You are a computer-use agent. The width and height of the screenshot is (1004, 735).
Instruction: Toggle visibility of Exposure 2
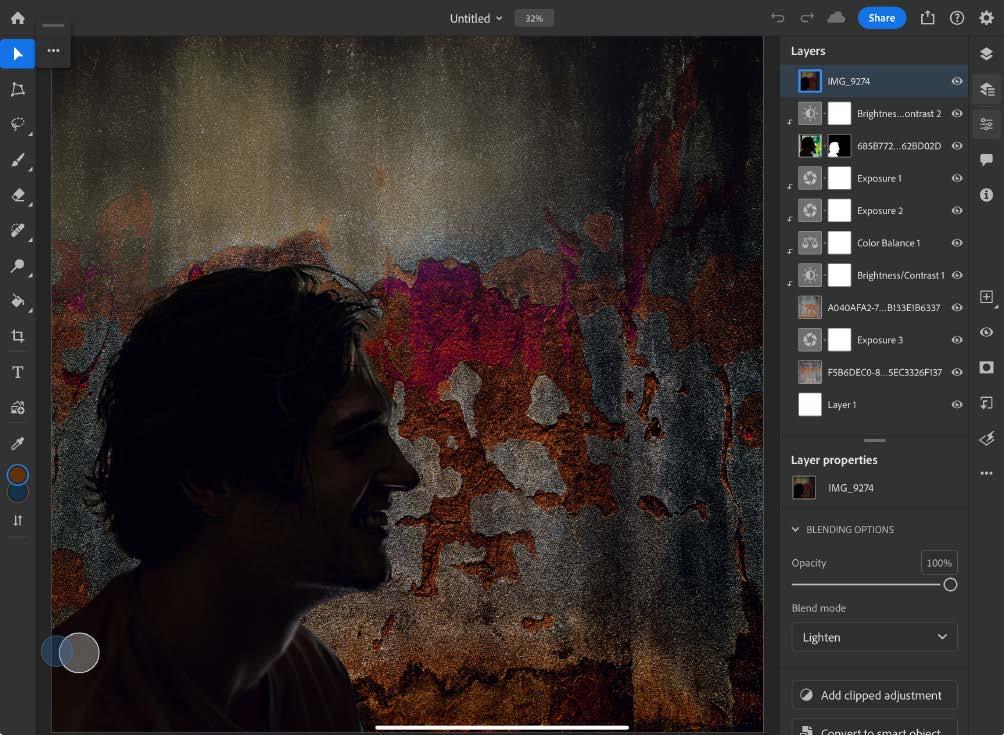pos(957,211)
